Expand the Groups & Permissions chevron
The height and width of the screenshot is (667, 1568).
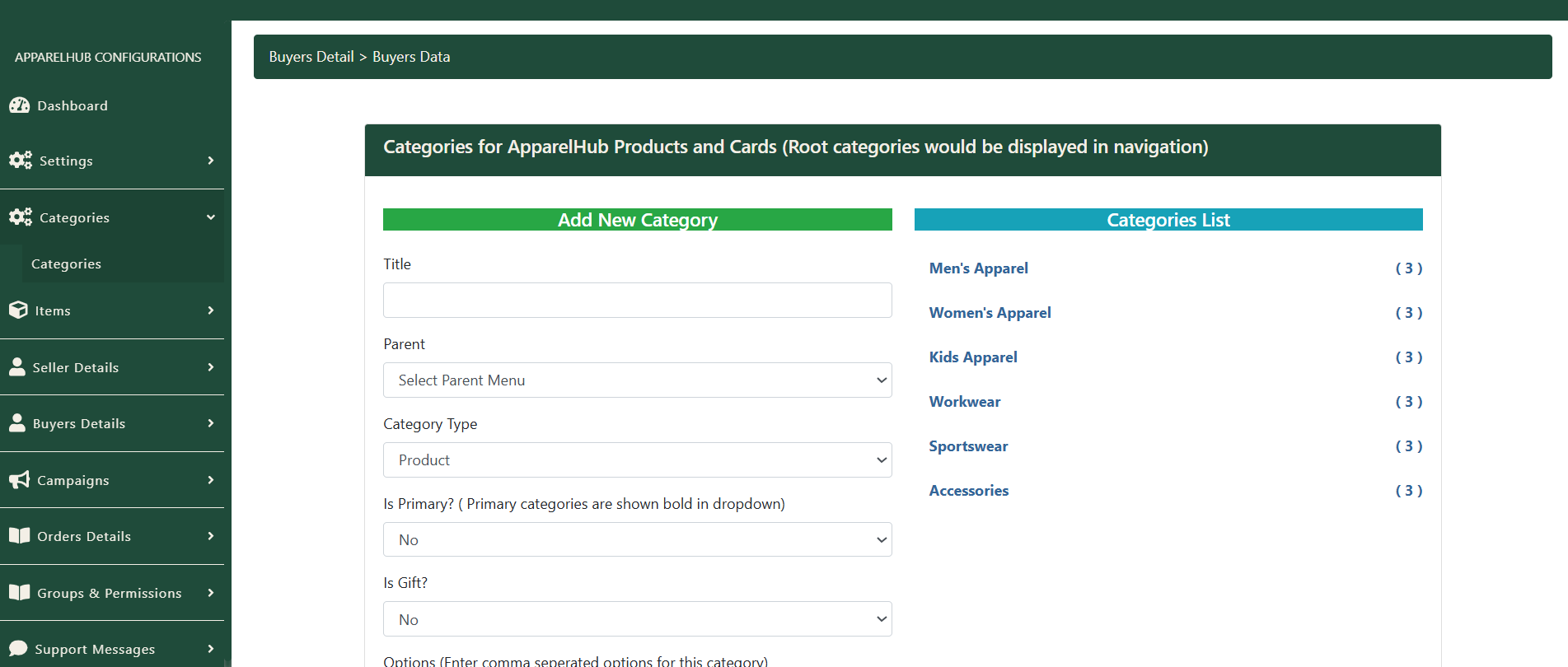(x=211, y=593)
